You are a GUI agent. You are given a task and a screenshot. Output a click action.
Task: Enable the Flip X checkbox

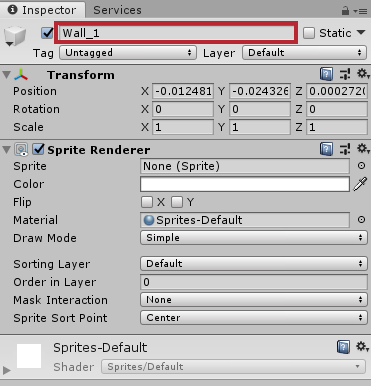coord(147,202)
